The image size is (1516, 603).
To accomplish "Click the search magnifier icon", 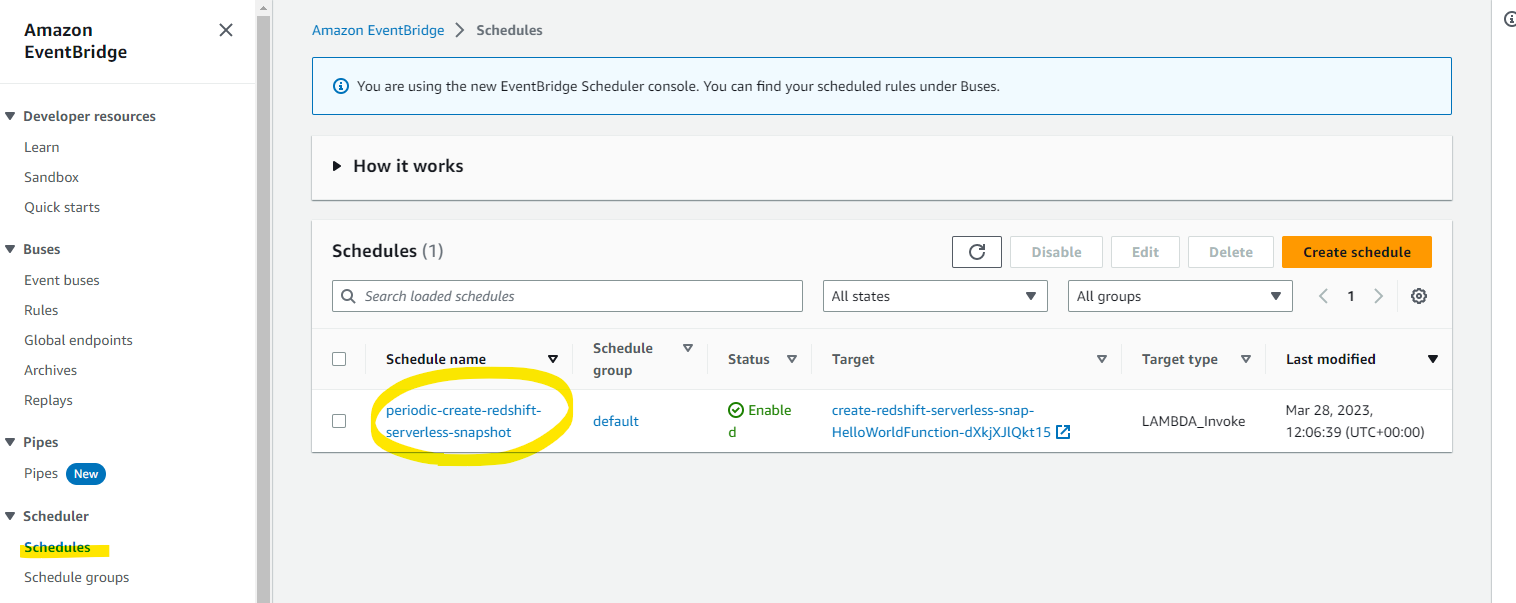I will pyautogui.click(x=349, y=296).
